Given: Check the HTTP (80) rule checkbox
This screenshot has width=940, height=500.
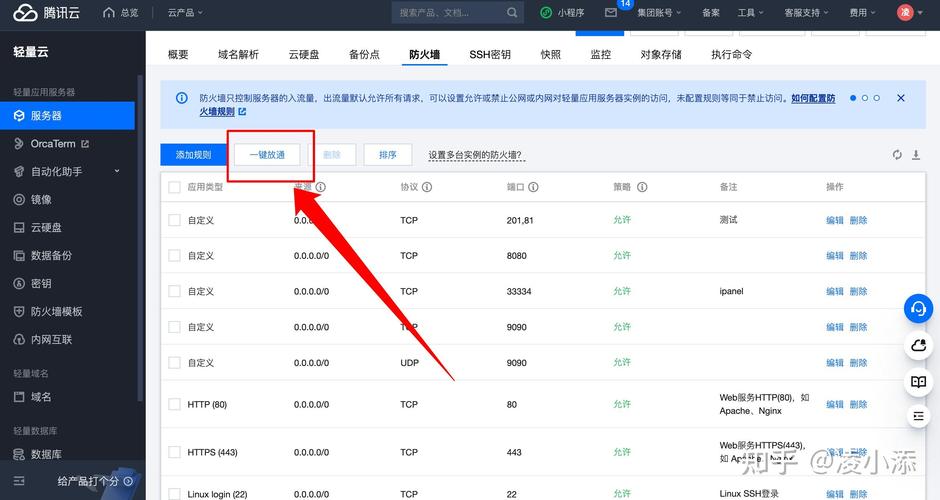Looking at the screenshot, I should (x=174, y=404).
